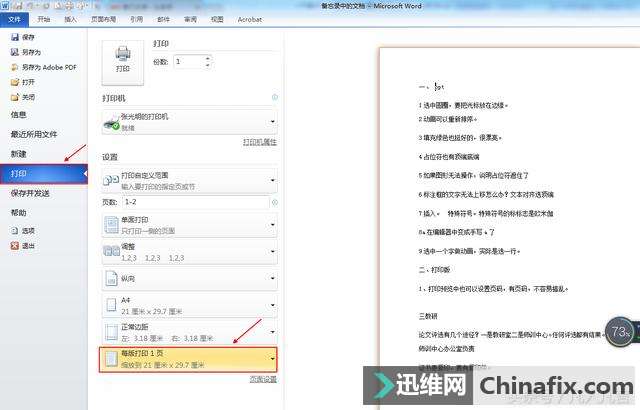Click inside the 份数 copies number box

point(189,62)
